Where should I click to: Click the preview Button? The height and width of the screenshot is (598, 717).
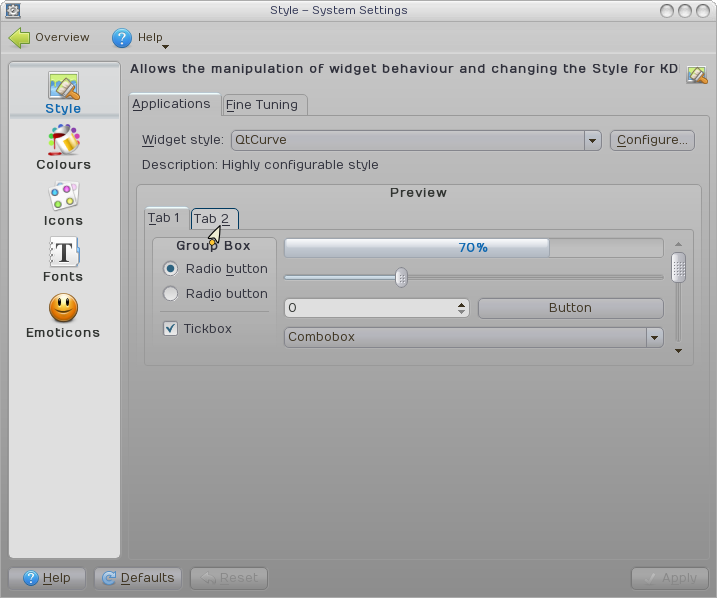point(571,308)
